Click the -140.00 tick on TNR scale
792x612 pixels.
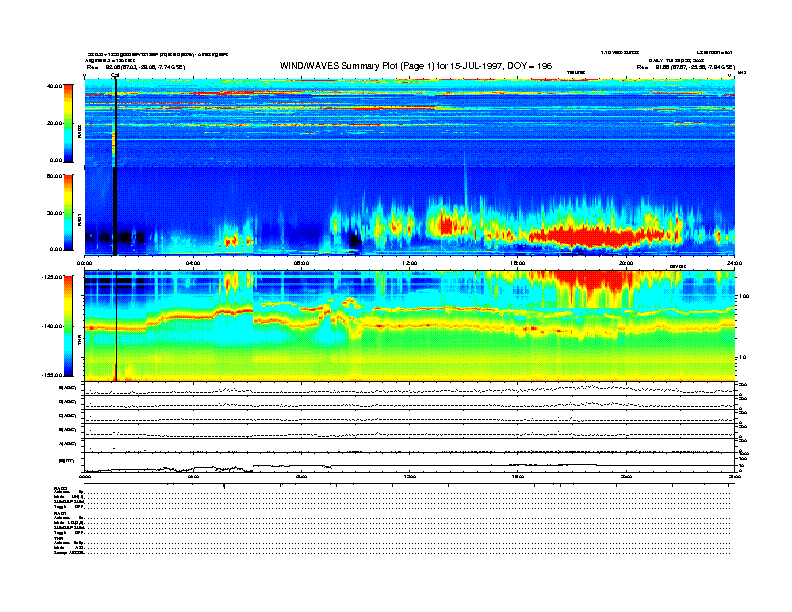coord(53,326)
